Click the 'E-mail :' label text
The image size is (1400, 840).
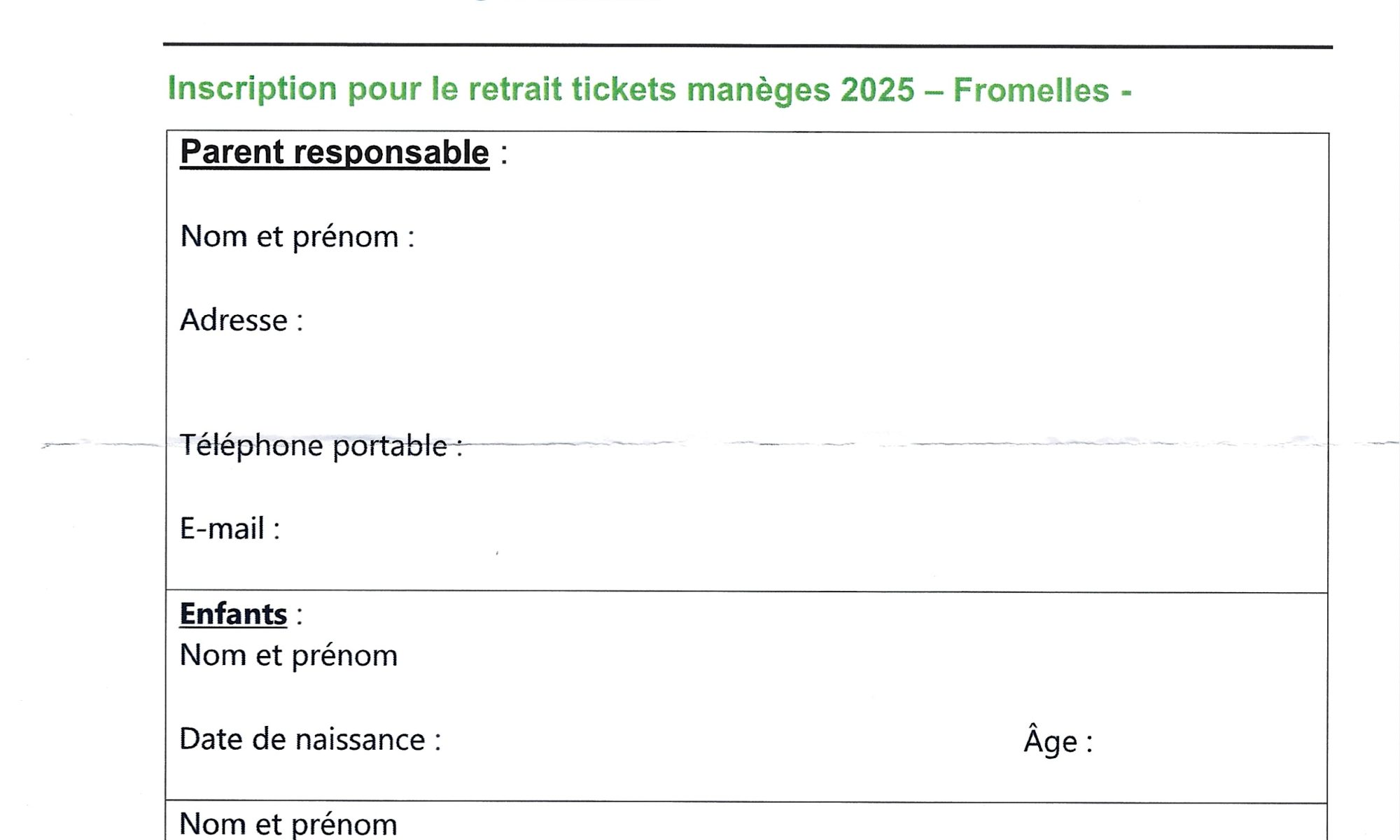[230, 528]
